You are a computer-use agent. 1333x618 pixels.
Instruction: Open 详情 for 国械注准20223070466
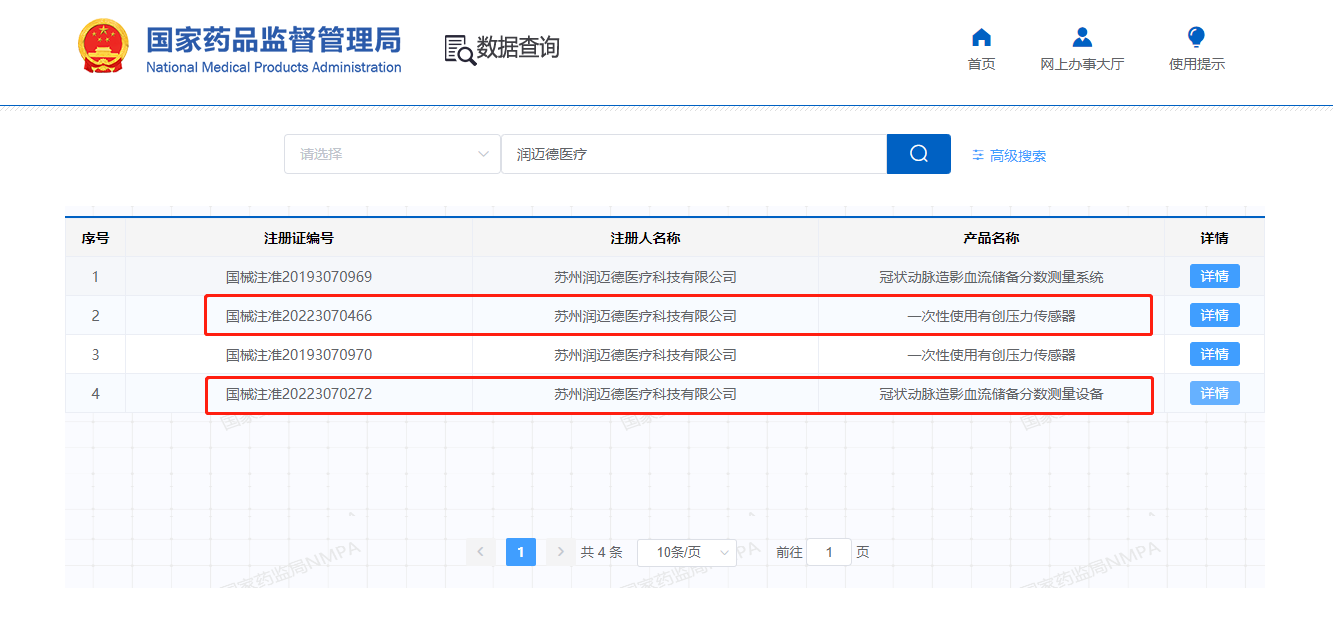pos(1215,315)
